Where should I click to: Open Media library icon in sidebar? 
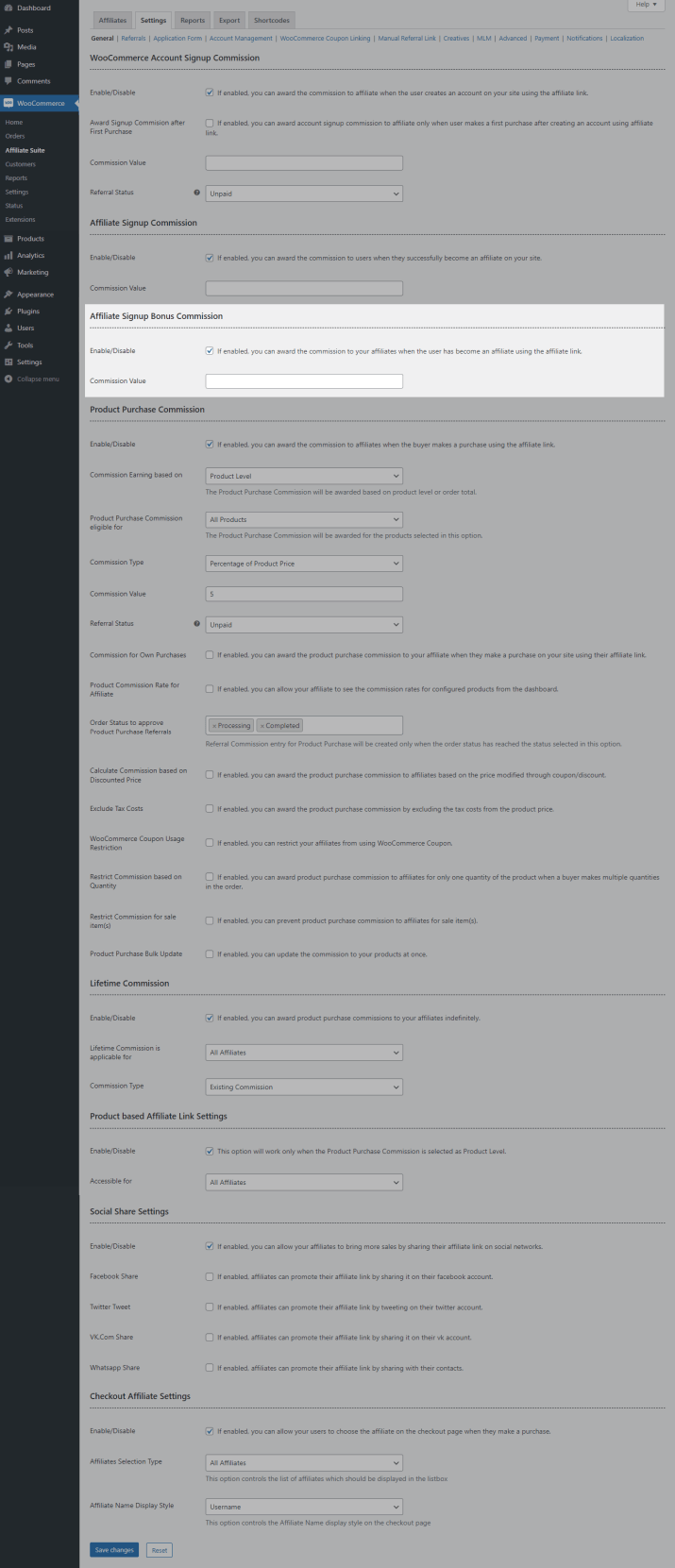coord(8,47)
